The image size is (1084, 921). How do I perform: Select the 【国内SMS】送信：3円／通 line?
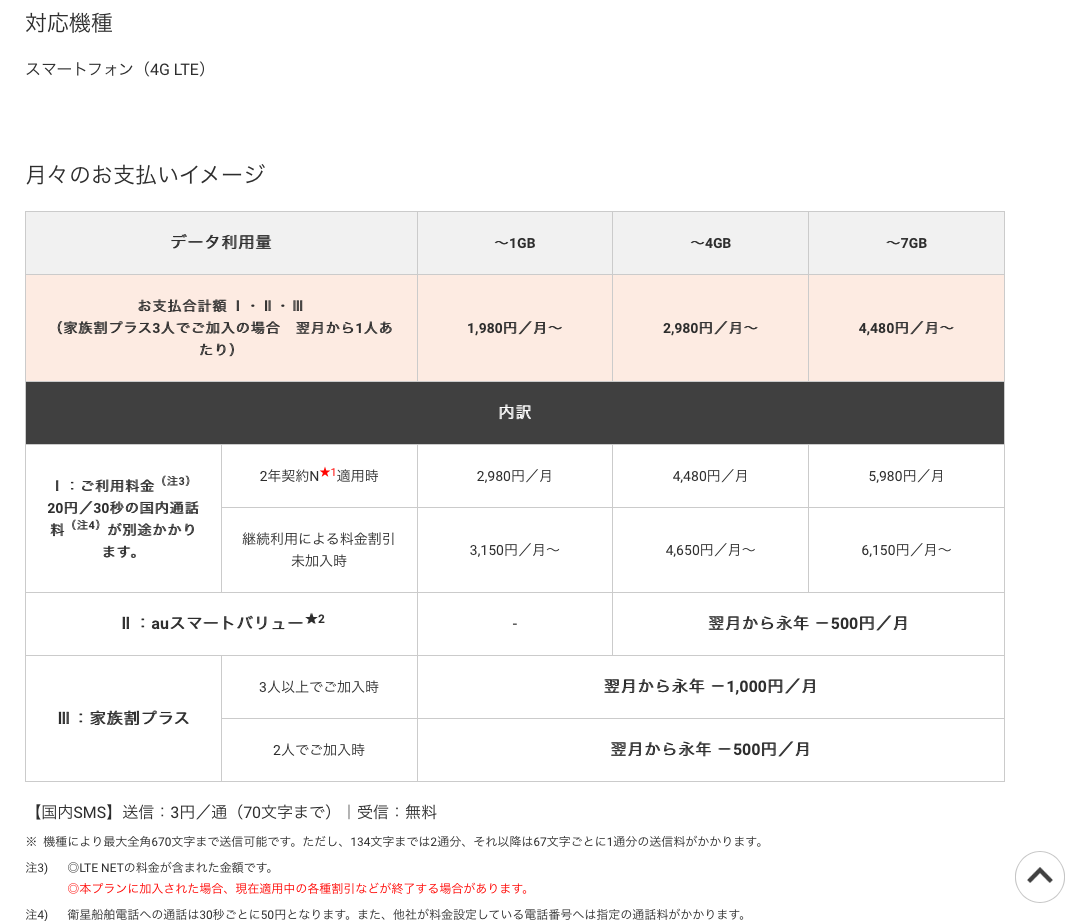[x=233, y=812]
